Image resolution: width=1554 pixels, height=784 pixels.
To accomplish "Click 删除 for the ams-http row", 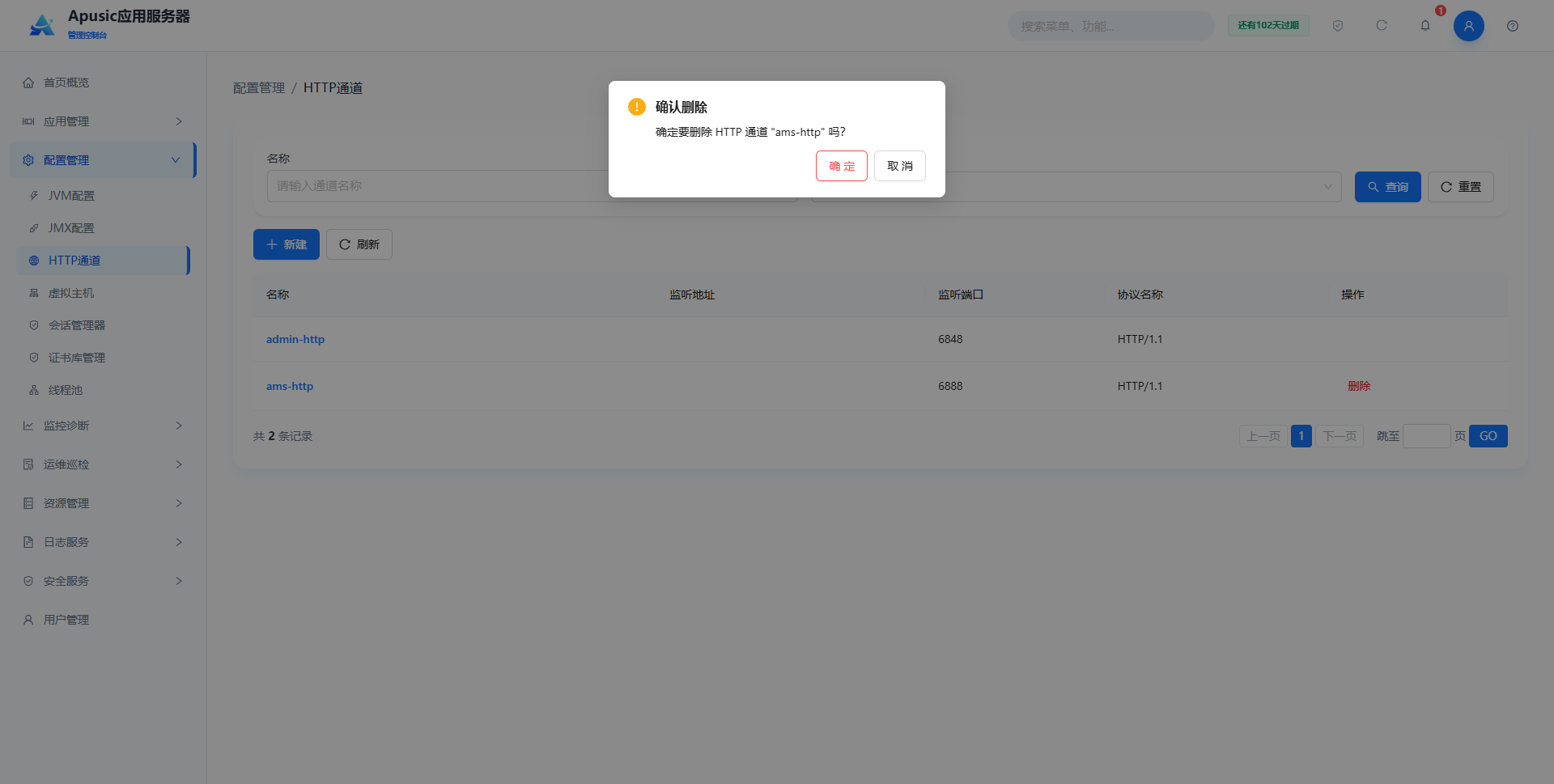I will click(1359, 386).
